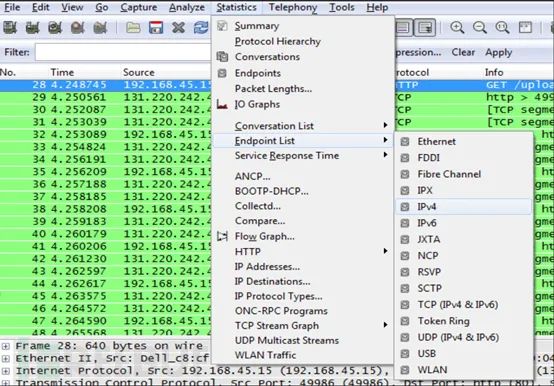
Task: Click the Apply filter button
Action: pos(499,52)
